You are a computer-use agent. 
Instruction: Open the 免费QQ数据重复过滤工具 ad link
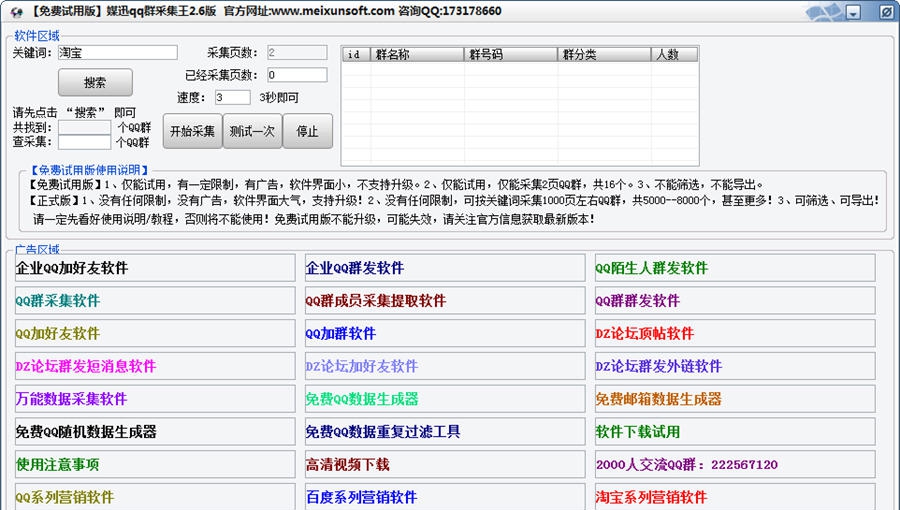445,431
